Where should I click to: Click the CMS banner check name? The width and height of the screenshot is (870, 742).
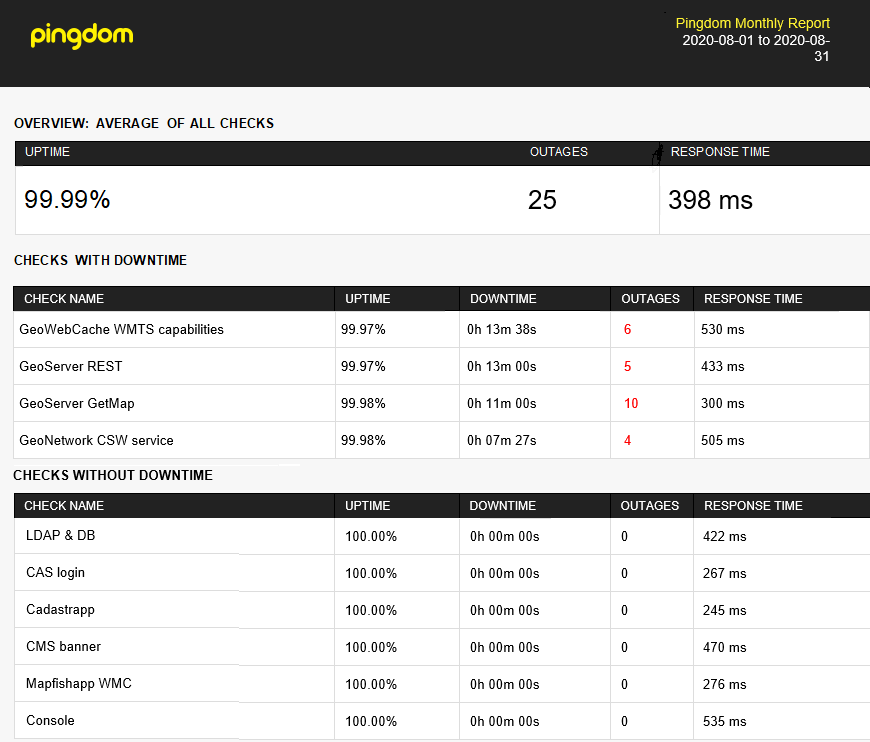63,647
